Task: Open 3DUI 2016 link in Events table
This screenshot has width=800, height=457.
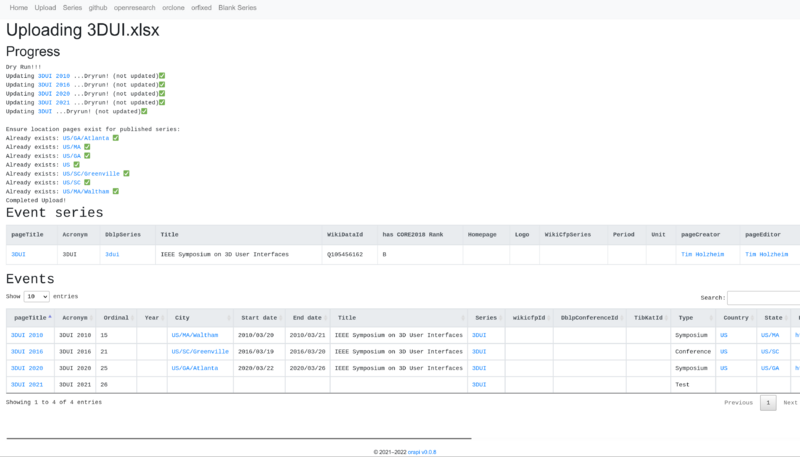Action: coord(27,352)
